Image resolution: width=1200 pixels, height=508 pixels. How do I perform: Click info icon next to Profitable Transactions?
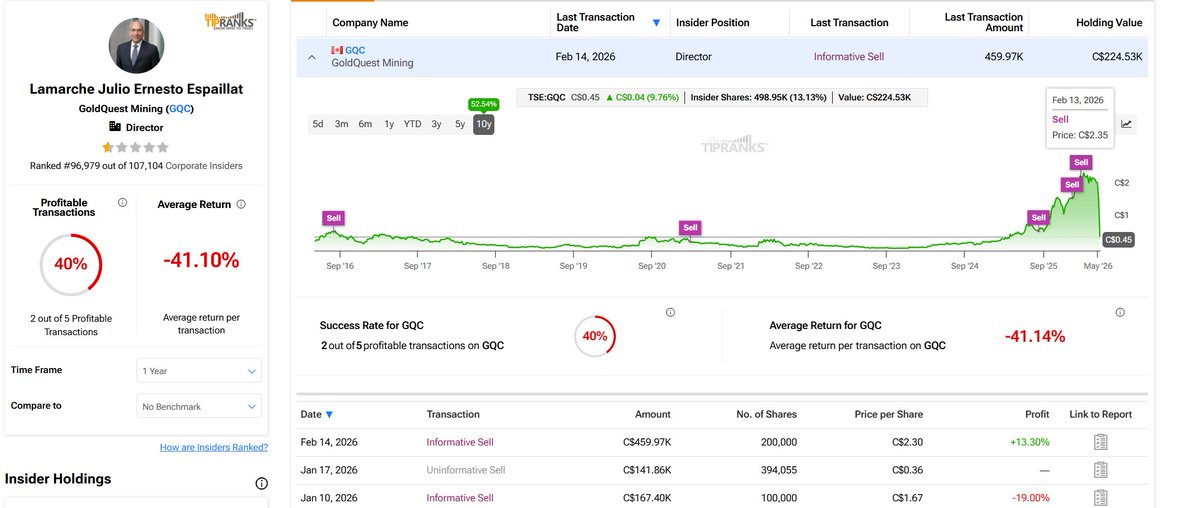pyautogui.click(x=122, y=202)
